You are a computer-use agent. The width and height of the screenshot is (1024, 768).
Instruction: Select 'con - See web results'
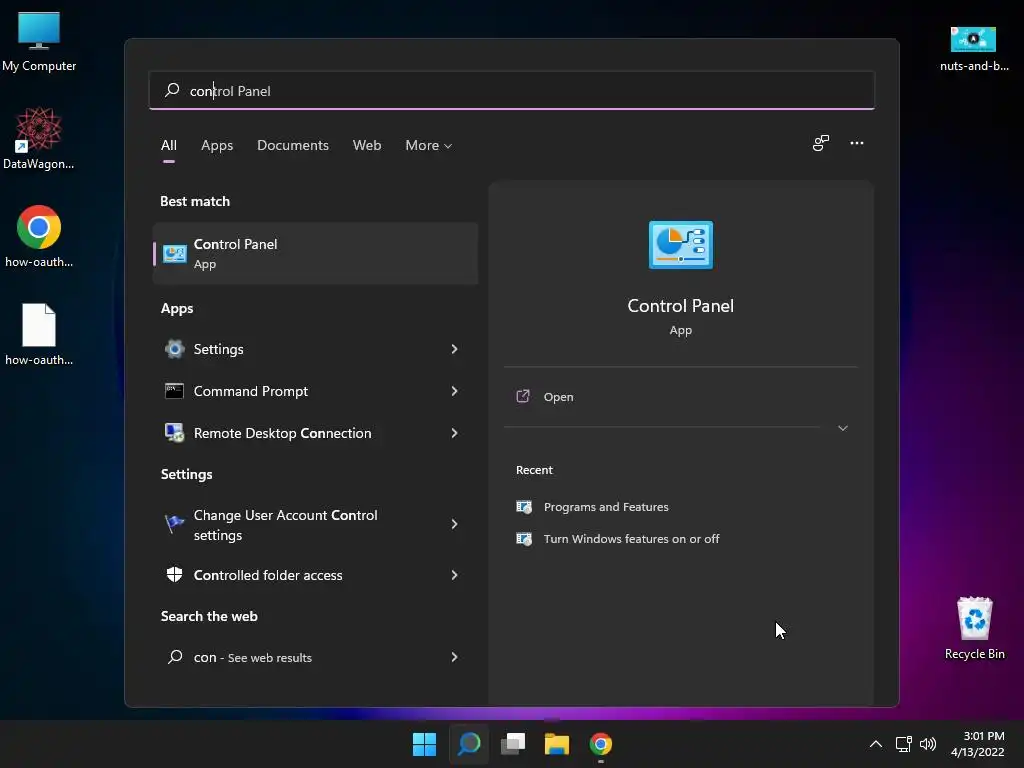point(315,658)
